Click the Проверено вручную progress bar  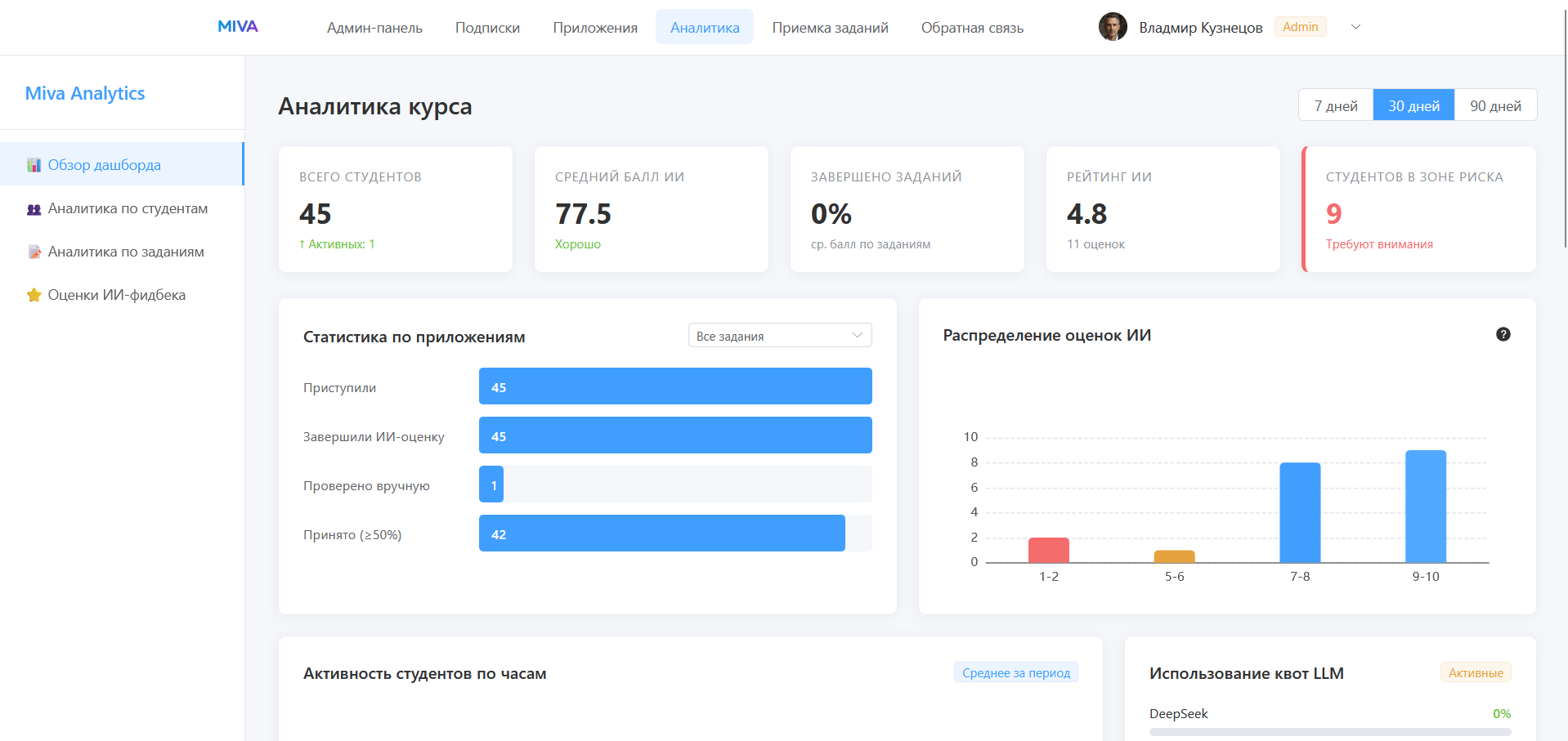675,484
